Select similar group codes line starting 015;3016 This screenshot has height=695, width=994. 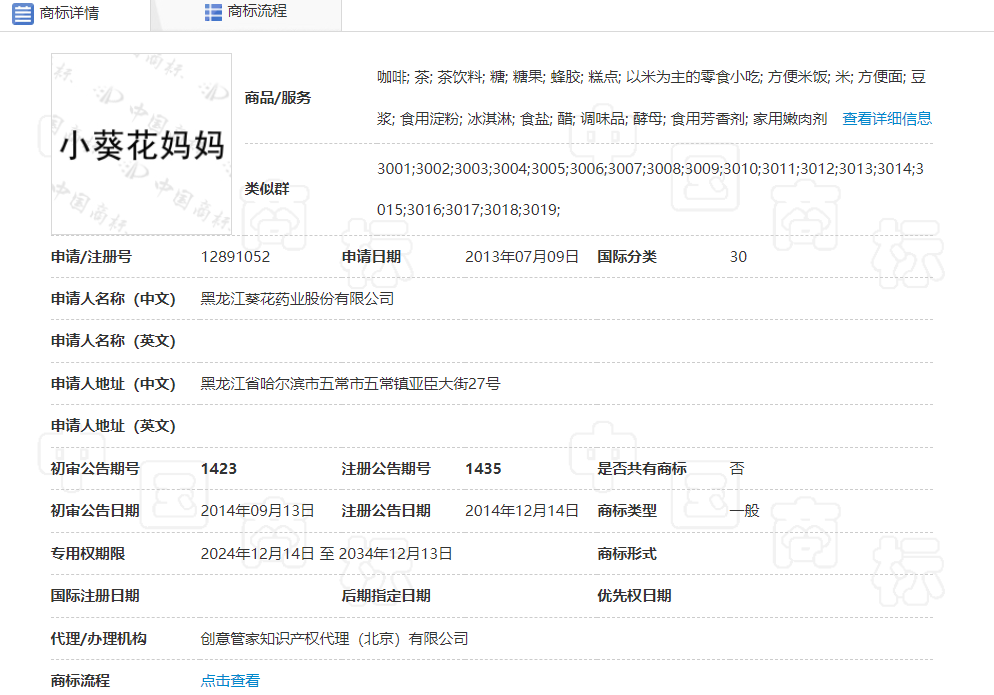[468, 210]
